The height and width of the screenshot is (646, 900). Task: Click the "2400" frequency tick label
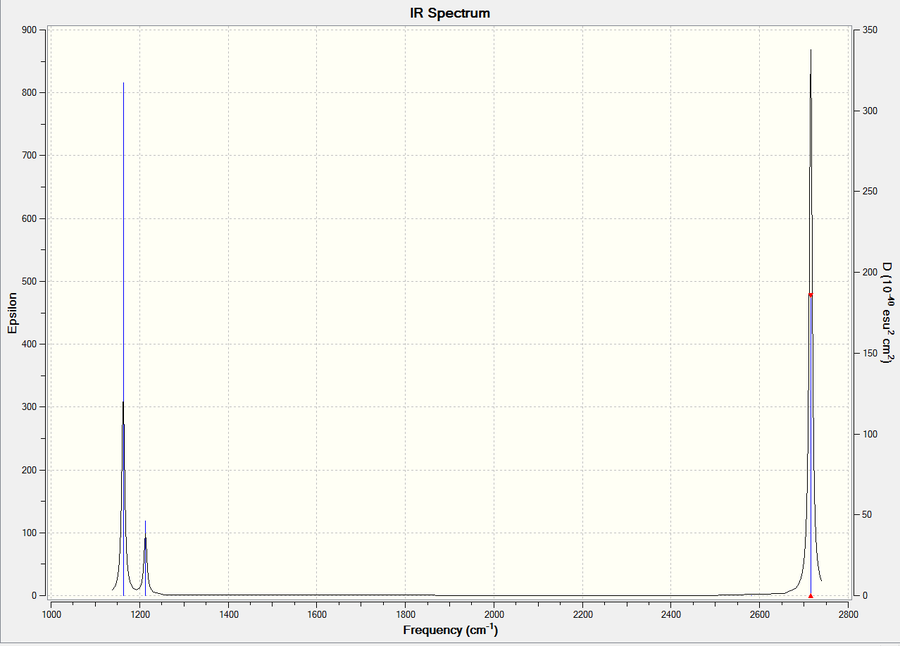[671, 614]
